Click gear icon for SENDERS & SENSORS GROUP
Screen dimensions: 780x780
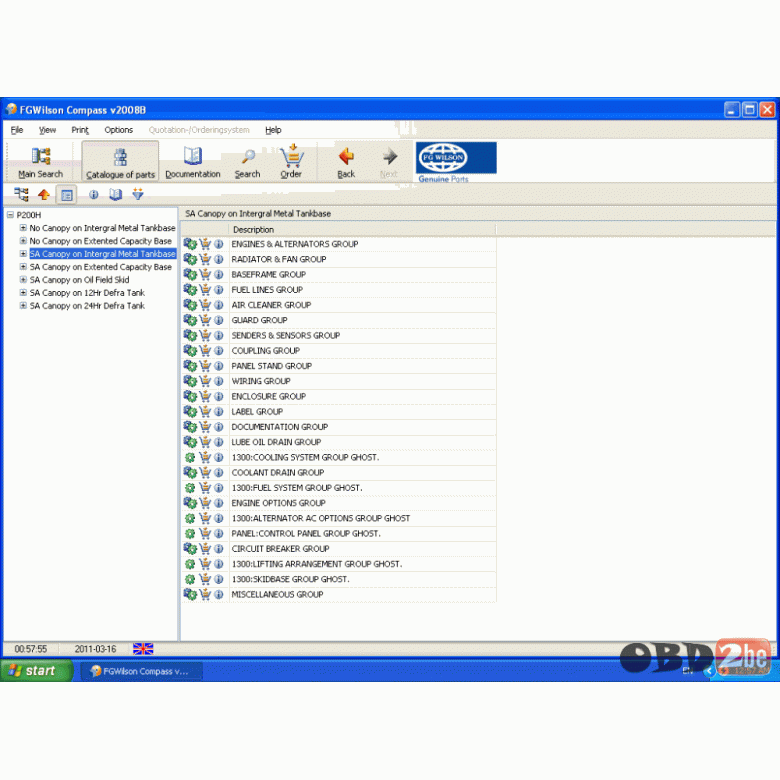coord(190,335)
